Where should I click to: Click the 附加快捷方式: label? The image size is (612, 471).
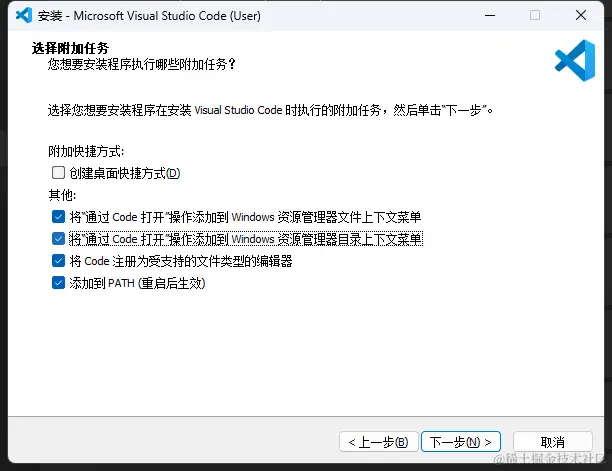click(86, 151)
